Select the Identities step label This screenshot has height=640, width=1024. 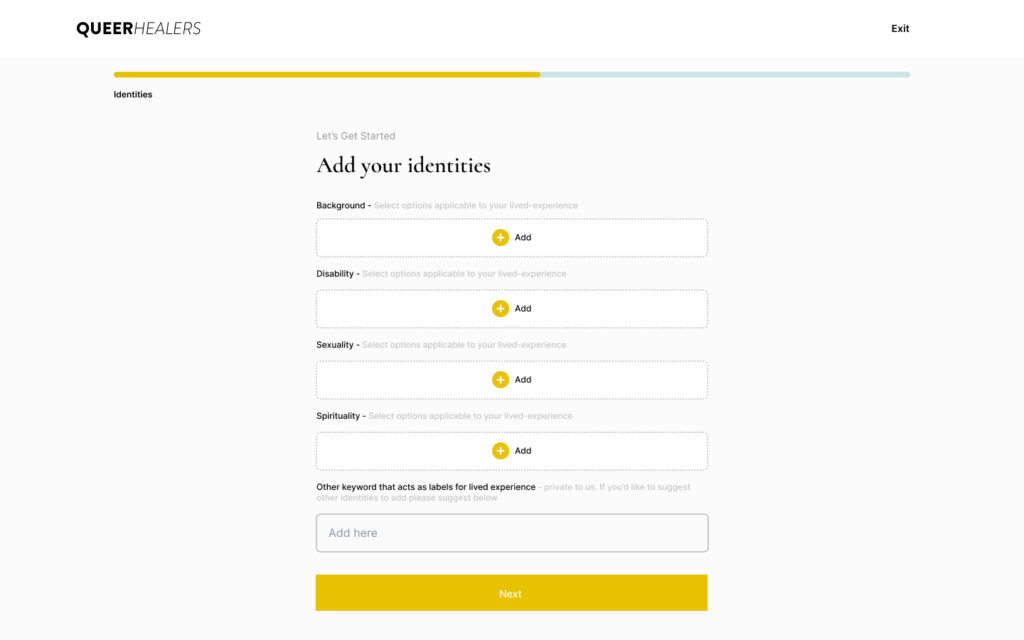pos(133,95)
